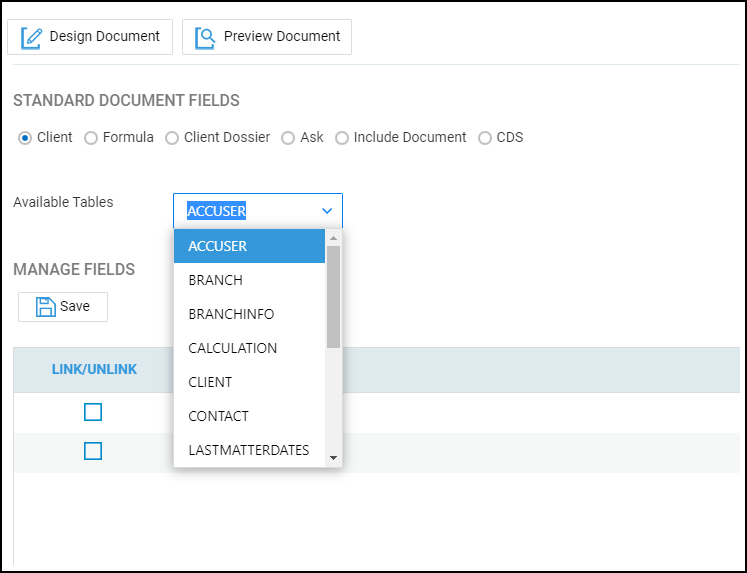Select CONTACT from the tables list

pos(219,416)
